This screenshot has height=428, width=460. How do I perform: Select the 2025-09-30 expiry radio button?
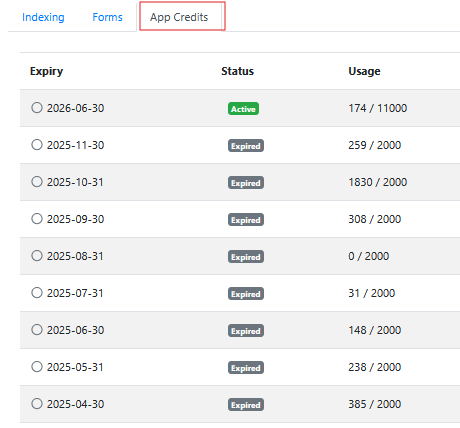(x=37, y=219)
